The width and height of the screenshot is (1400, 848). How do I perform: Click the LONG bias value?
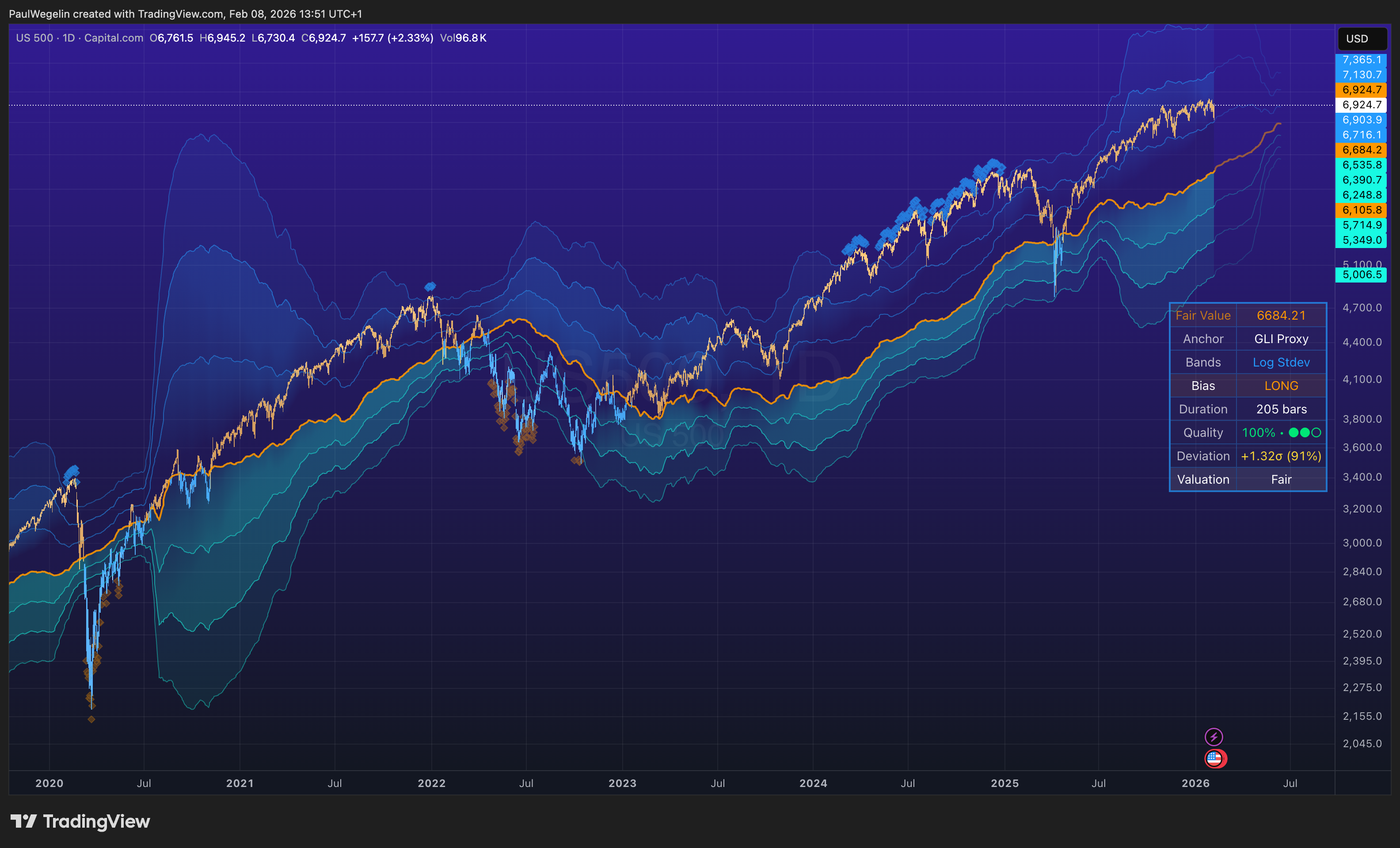[1281, 386]
